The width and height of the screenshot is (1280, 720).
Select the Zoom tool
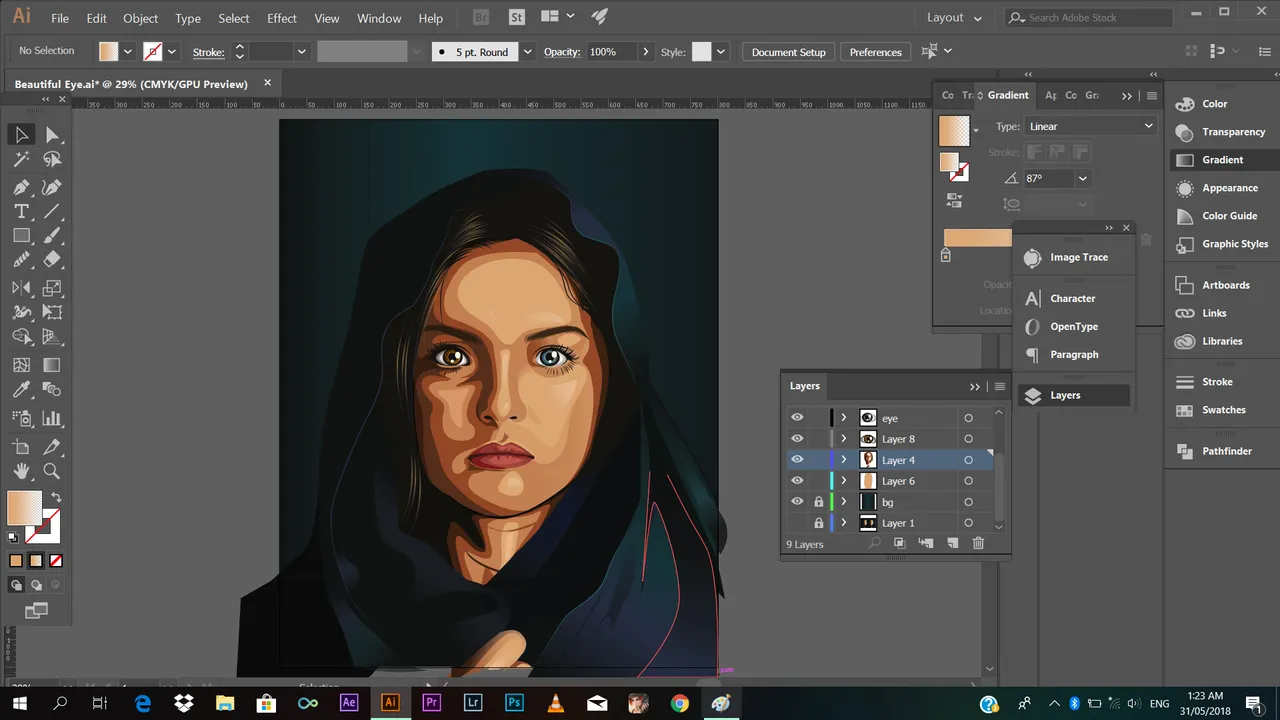52,471
